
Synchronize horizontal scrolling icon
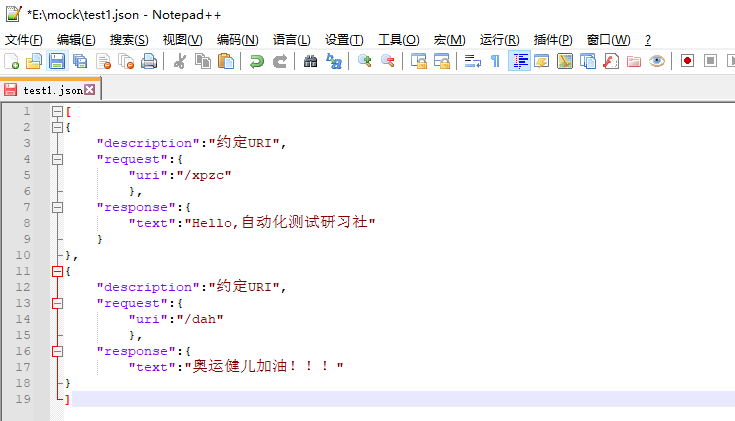point(442,61)
